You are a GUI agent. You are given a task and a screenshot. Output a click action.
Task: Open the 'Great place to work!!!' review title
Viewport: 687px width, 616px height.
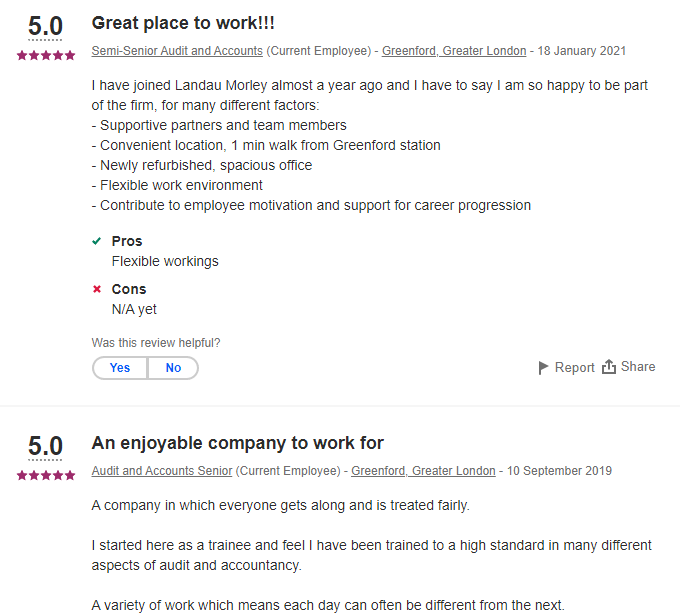point(183,22)
